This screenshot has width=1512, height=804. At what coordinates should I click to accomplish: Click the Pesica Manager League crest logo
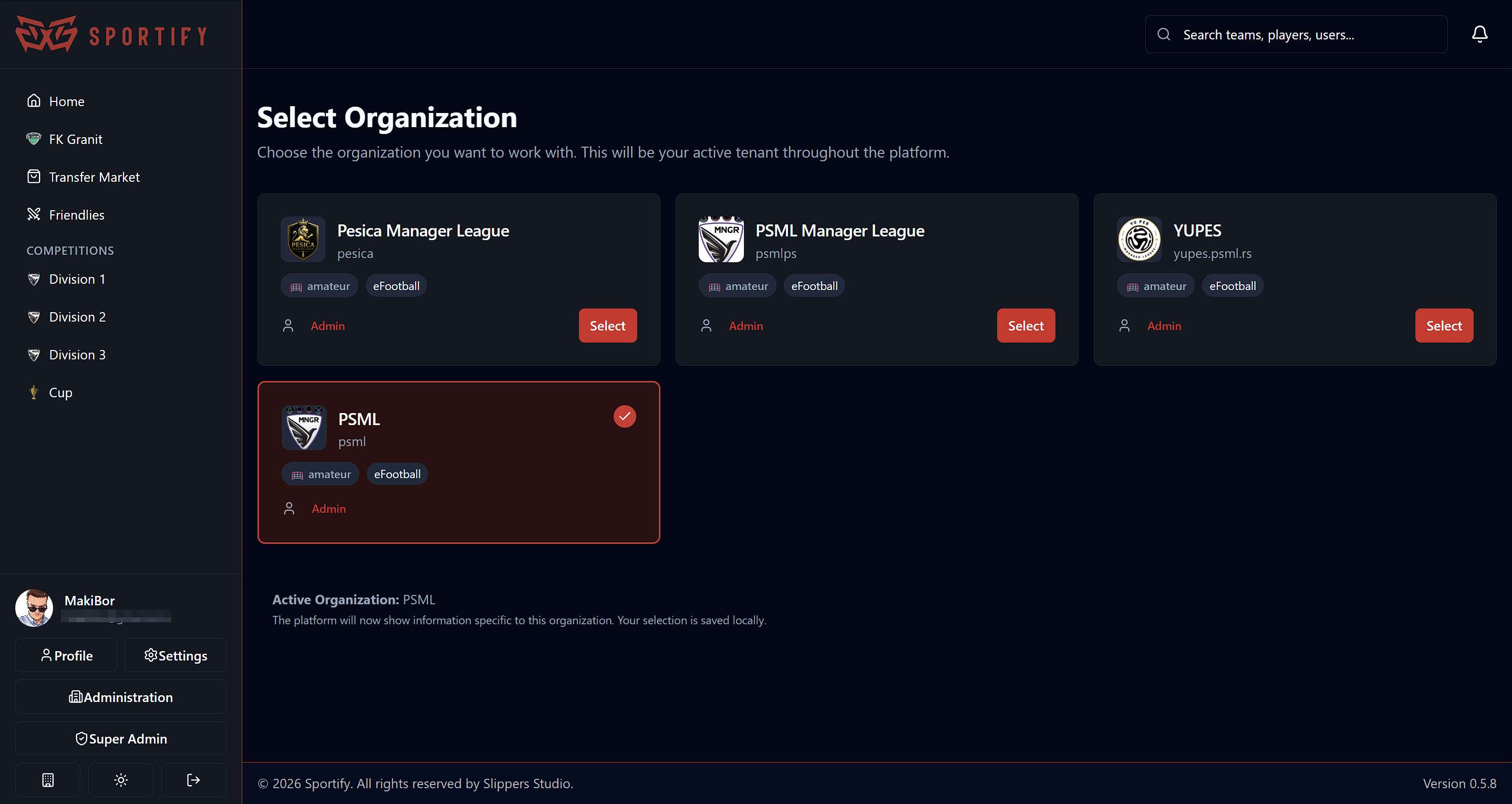point(303,240)
